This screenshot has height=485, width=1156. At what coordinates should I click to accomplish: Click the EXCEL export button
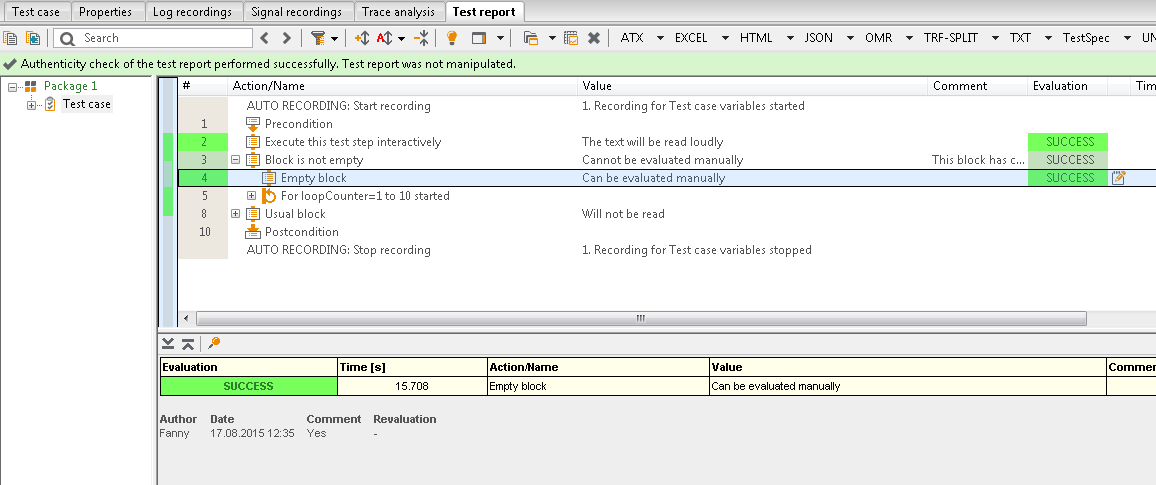pyautogui.click(x=691, y=38)
